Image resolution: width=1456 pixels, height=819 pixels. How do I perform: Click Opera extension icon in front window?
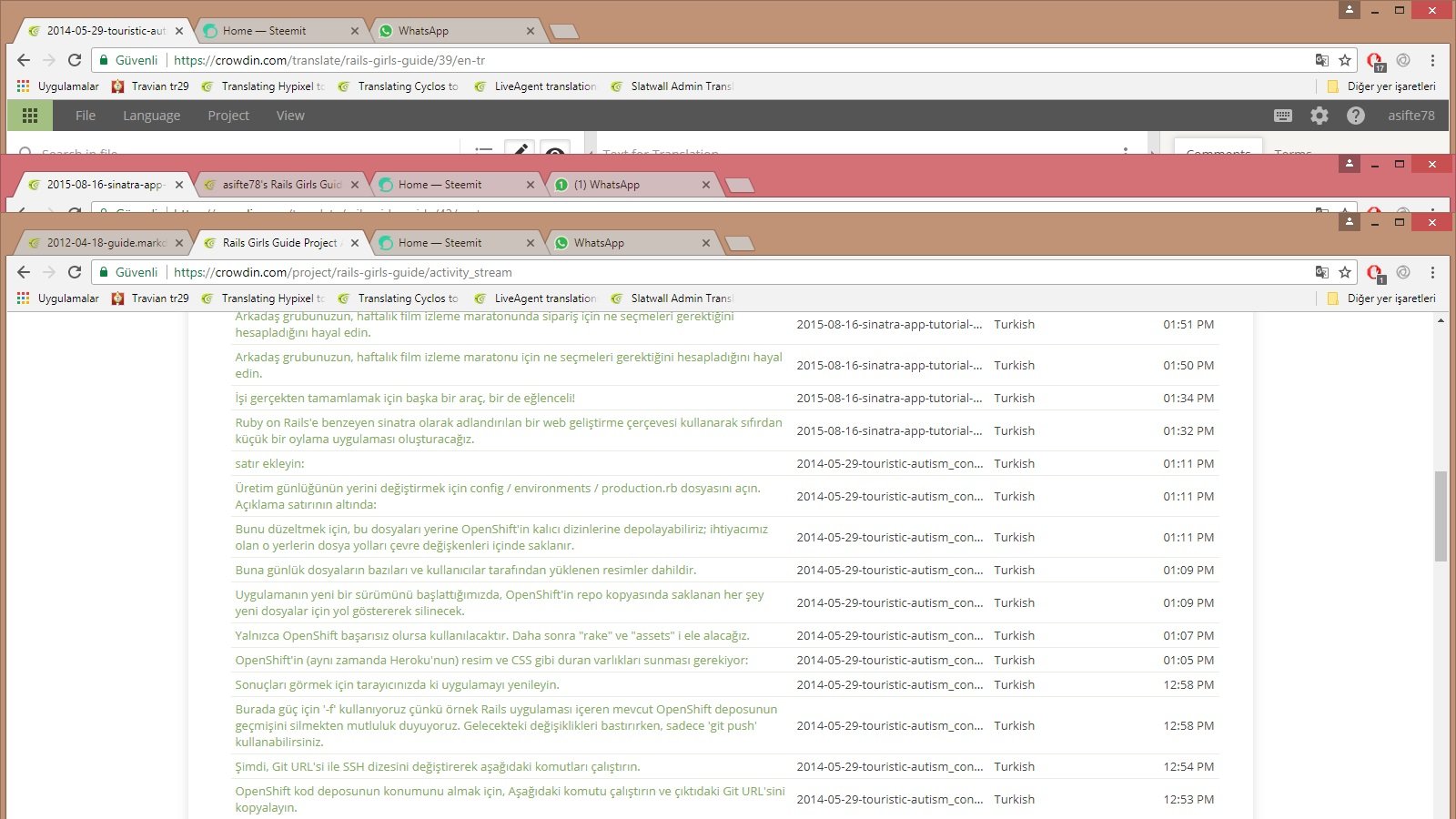[x=1375, y=273]
